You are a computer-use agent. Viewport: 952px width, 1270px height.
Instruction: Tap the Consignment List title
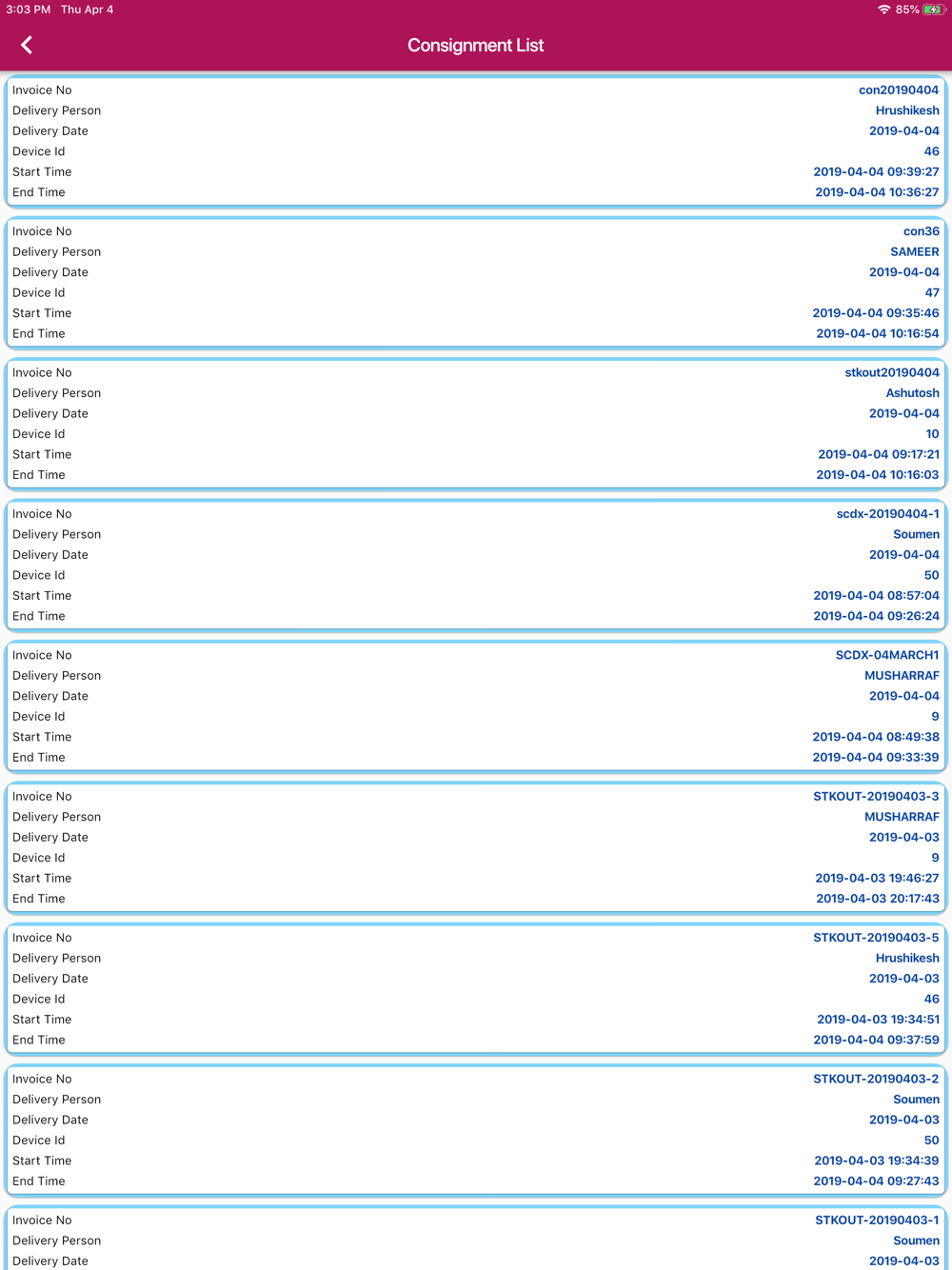coord(476,45)
